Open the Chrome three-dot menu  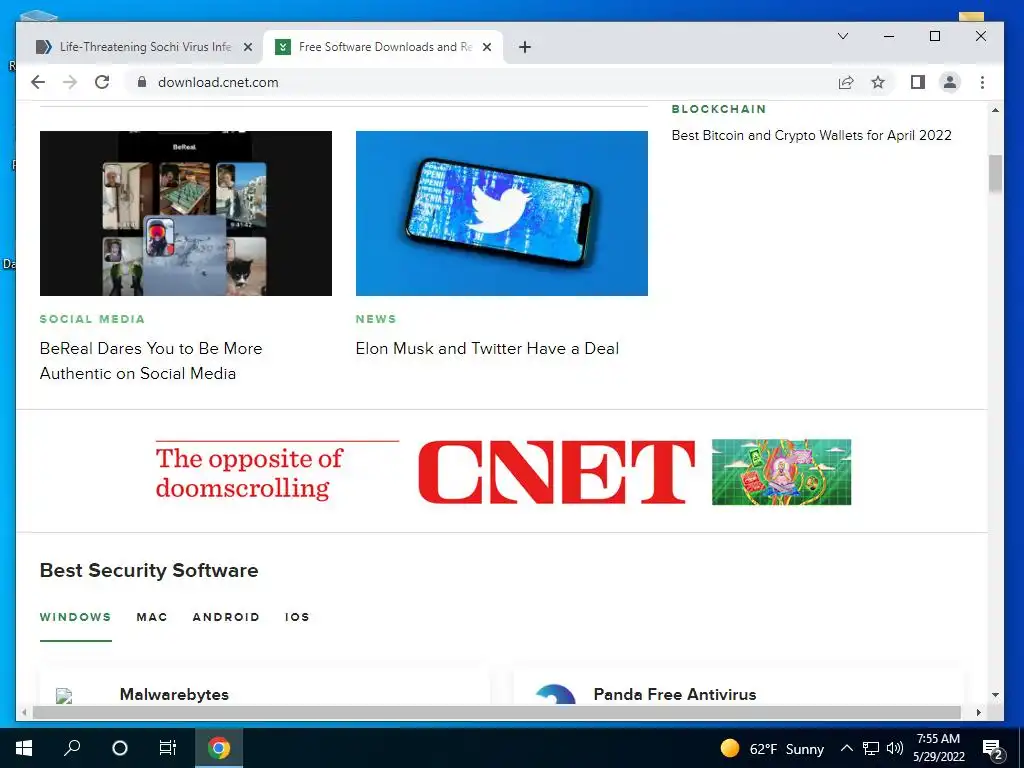[982, 82]
